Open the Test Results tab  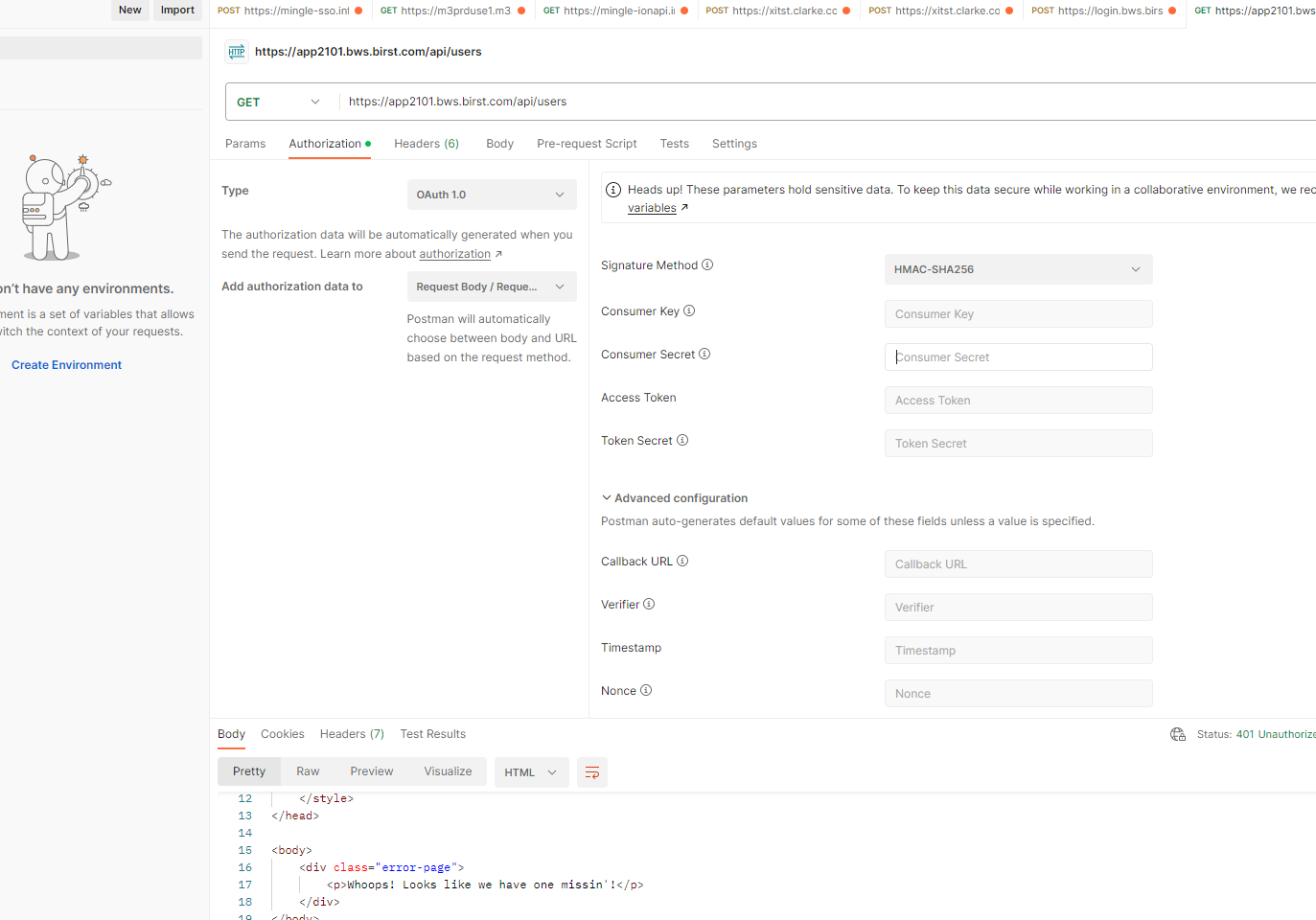[432, 734]
